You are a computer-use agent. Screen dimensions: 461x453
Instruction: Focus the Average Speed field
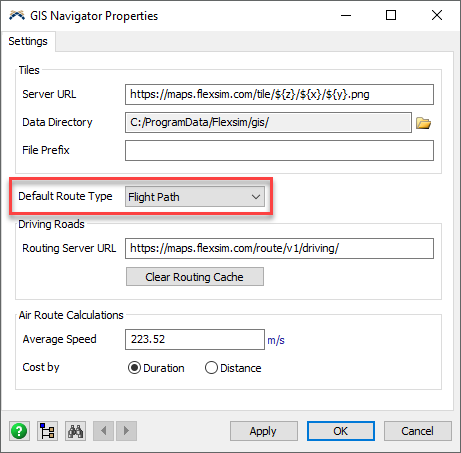pyautogui.click(x=195, y=339)
